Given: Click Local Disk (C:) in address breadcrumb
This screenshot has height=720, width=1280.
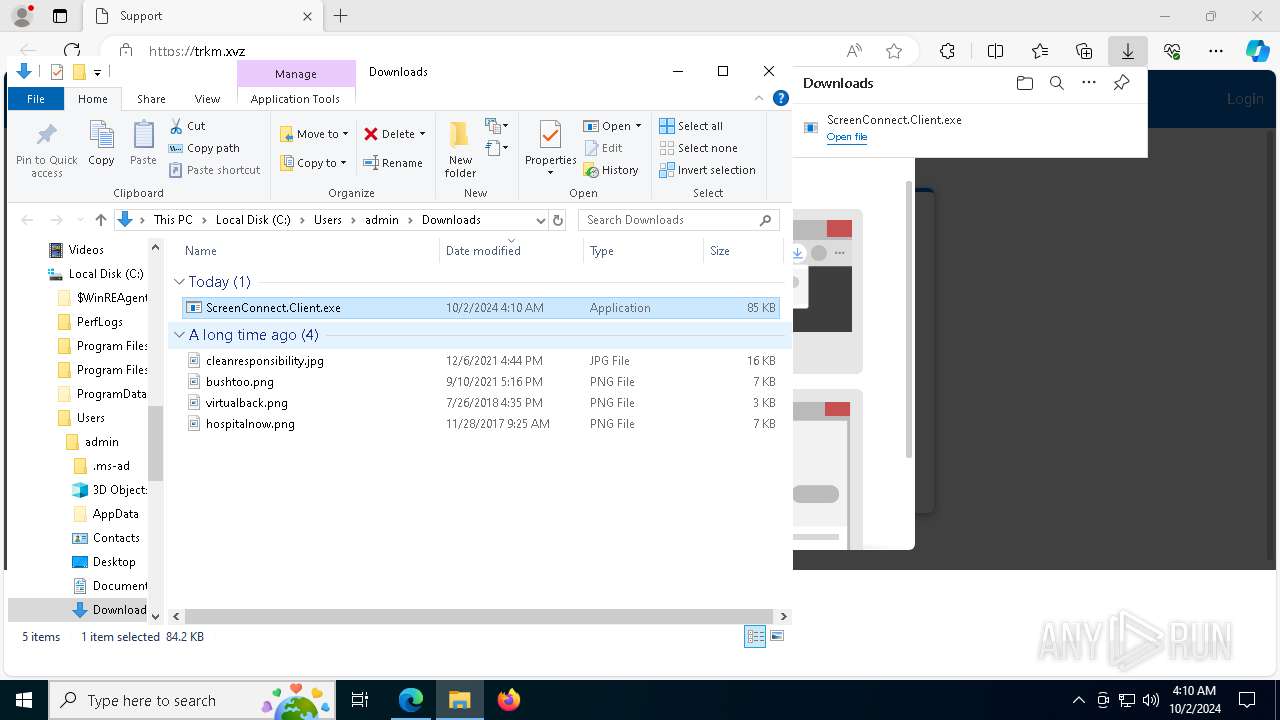Looking at the screenshot, I should 253,220.
